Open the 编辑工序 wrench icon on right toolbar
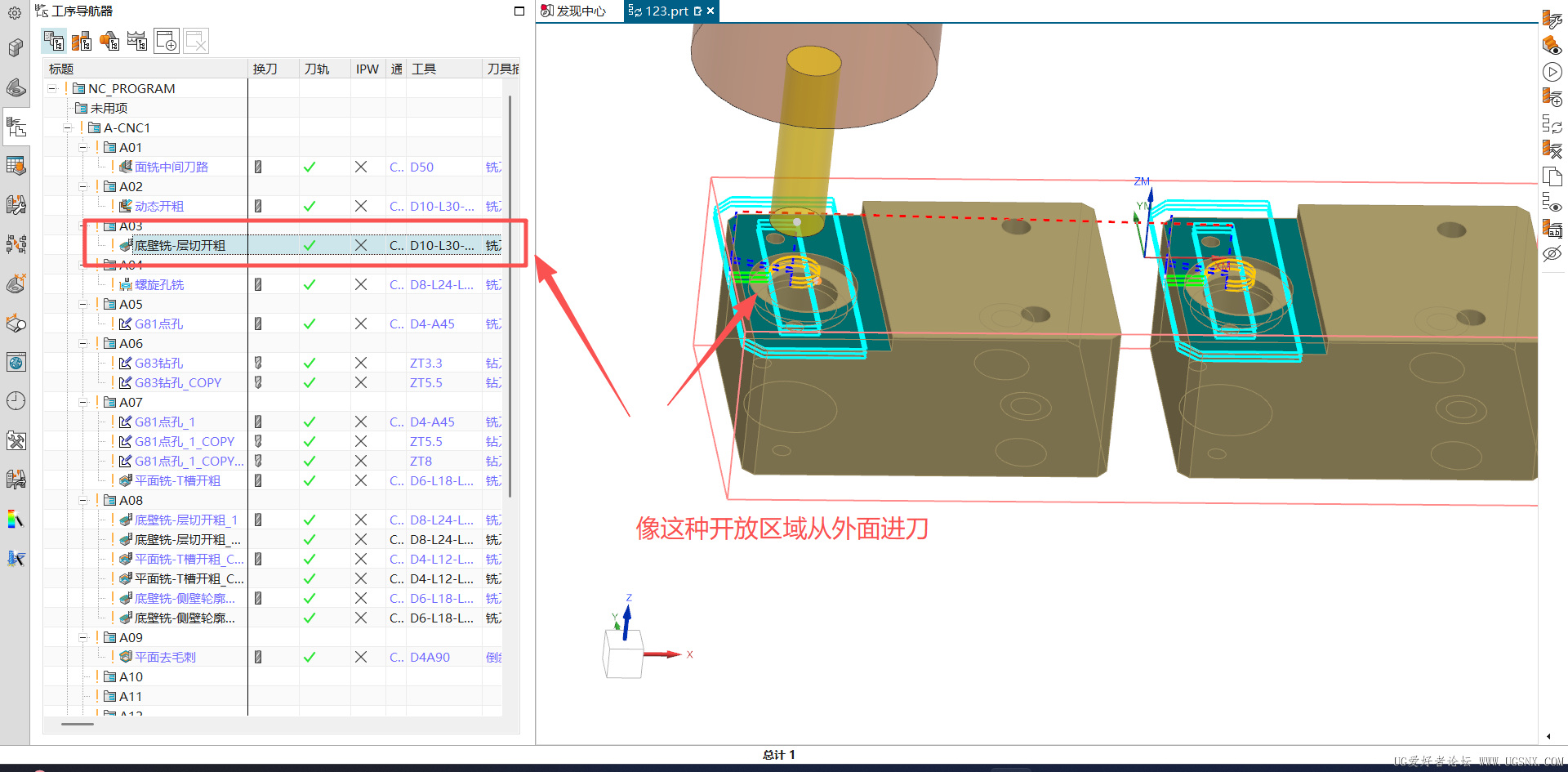This screenshot has height=772, width=1568. pos(1552,18)
